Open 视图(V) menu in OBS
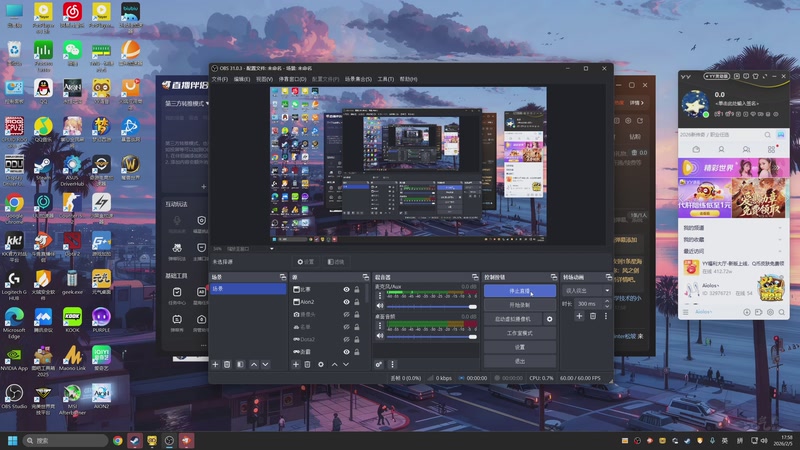The height and width of the screenshot is (450, 800). pos(264,79)
